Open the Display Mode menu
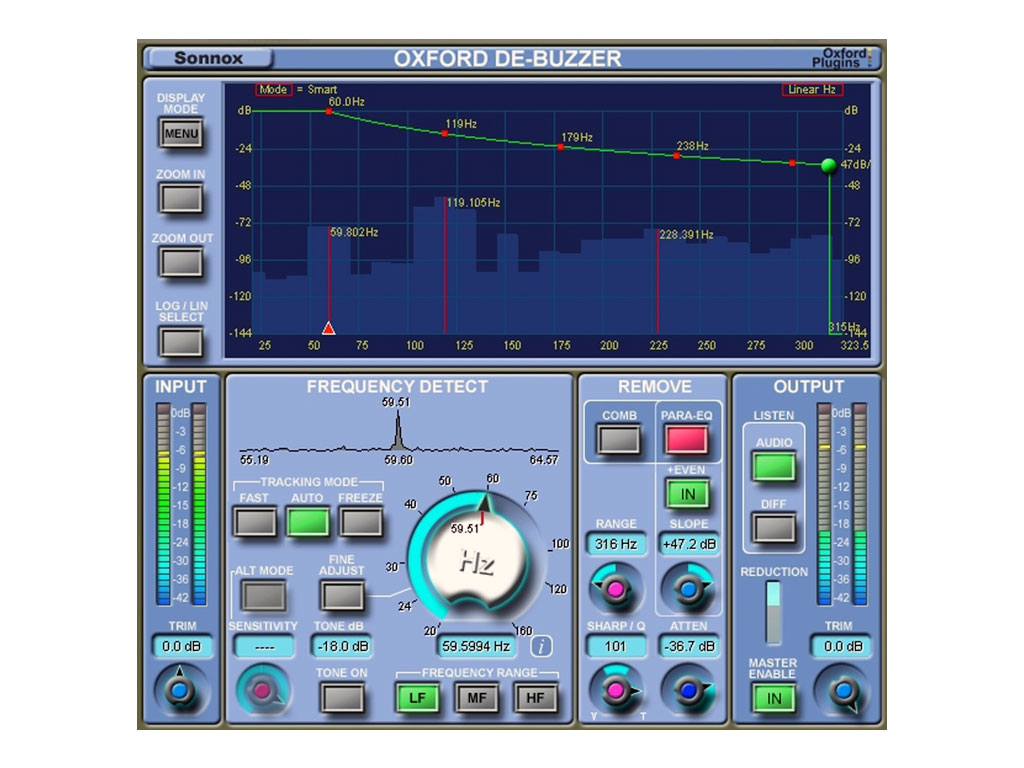This screenshot has height=768, width=1024. pos(181,134)
